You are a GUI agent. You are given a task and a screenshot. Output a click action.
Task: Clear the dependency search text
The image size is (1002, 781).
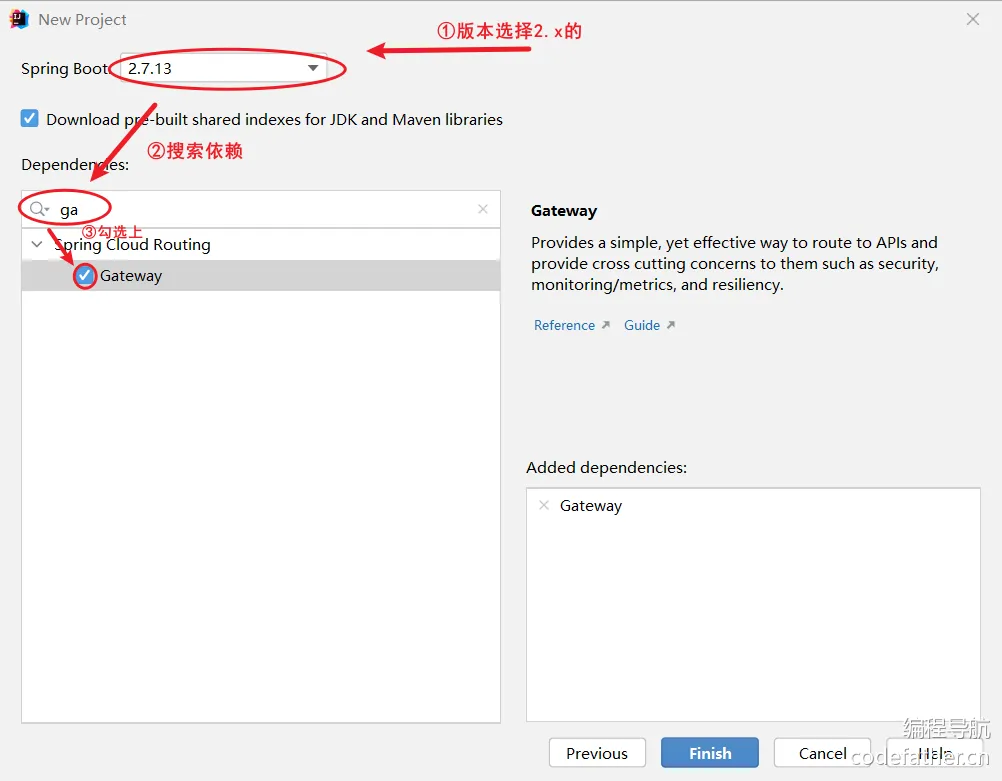coord(483,209)
